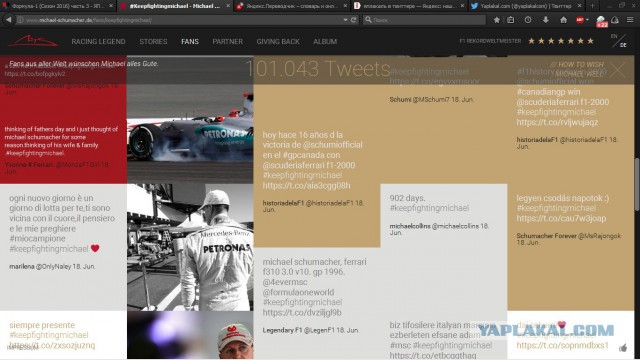This screenshot has width=640, height=360.
Task: Open link t.co/rvljwujaqz in canadiangp tweet
Action: click(x=557, y=122)
